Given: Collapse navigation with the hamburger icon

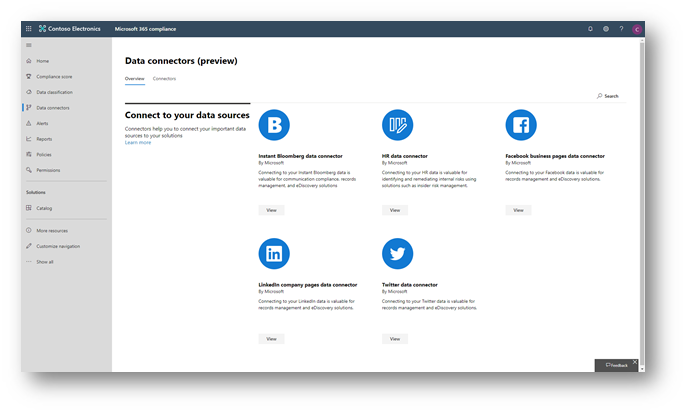Looking at the screenshot, I should click(29, 45).
